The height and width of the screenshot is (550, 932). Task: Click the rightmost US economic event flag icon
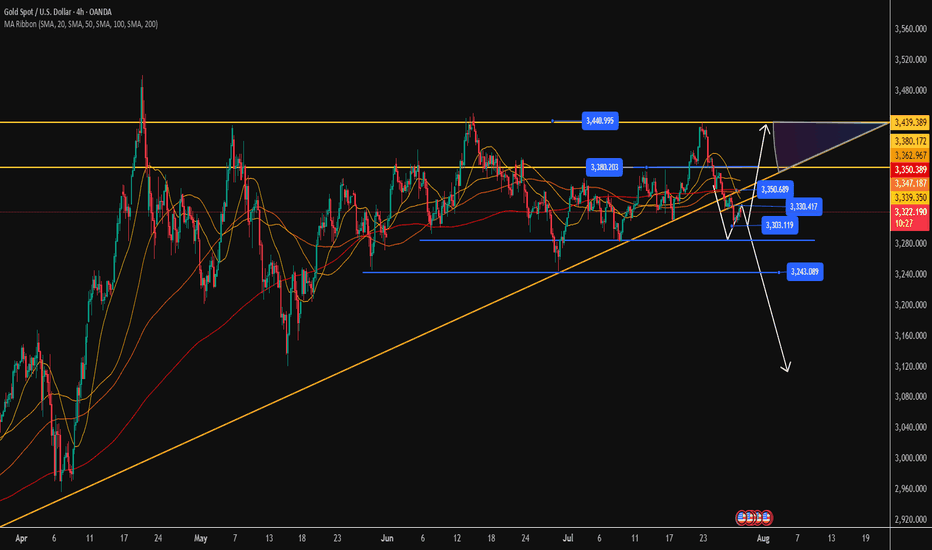pyautogui.click(x=767, y=517)
